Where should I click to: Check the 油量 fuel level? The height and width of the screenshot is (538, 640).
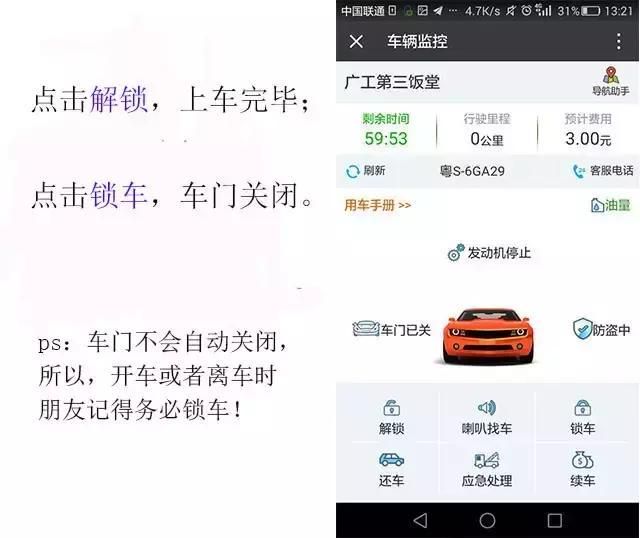(610, 205)
